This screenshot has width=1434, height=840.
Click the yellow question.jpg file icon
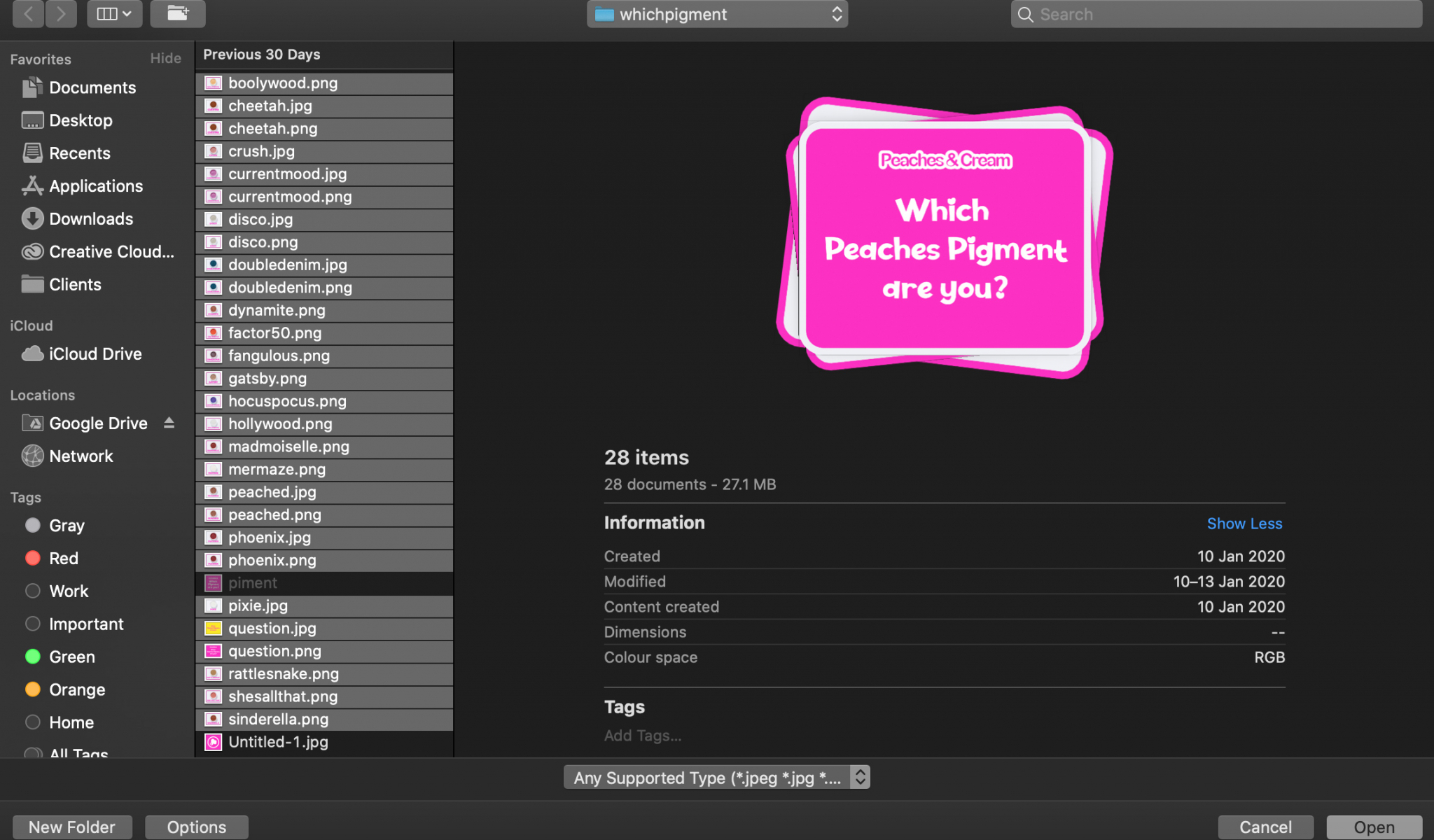click(213, 629)
